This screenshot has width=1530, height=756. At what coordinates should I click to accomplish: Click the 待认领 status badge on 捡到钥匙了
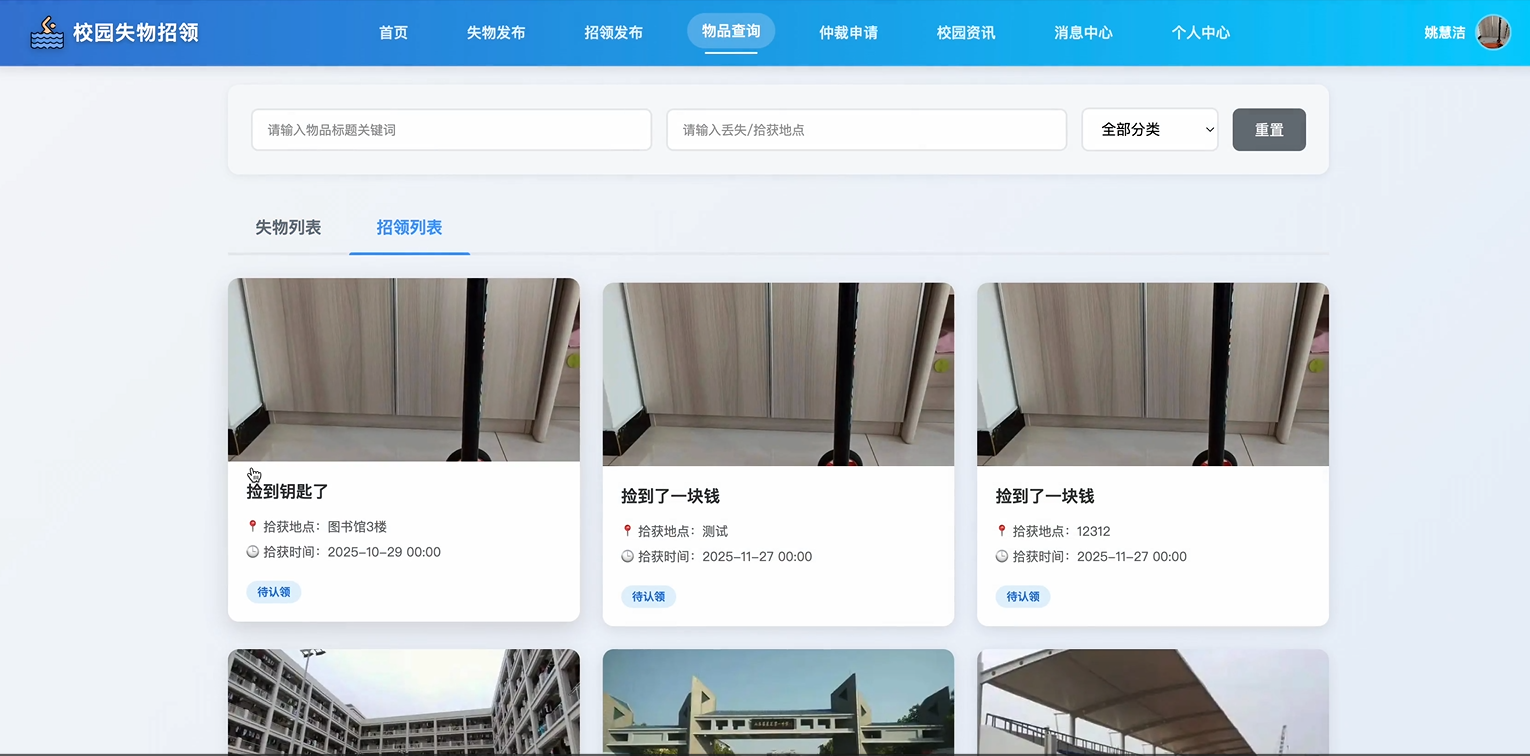coord(273,592)
